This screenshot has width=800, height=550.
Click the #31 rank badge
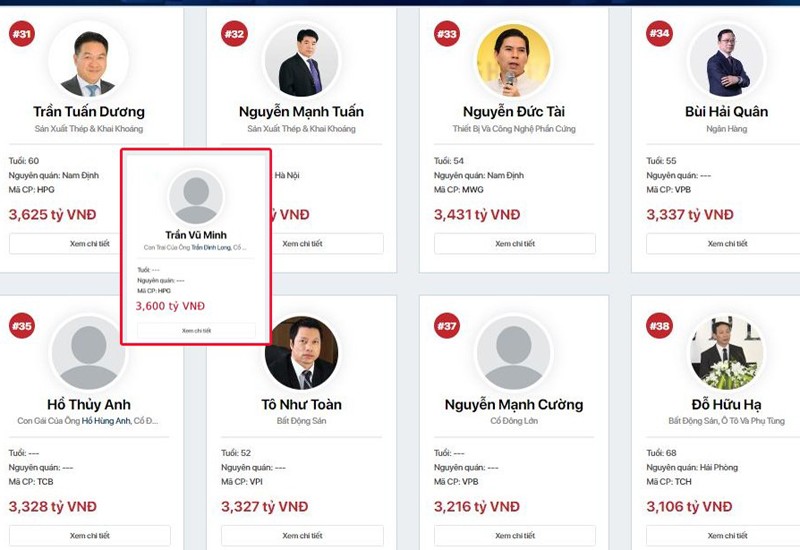21,34
